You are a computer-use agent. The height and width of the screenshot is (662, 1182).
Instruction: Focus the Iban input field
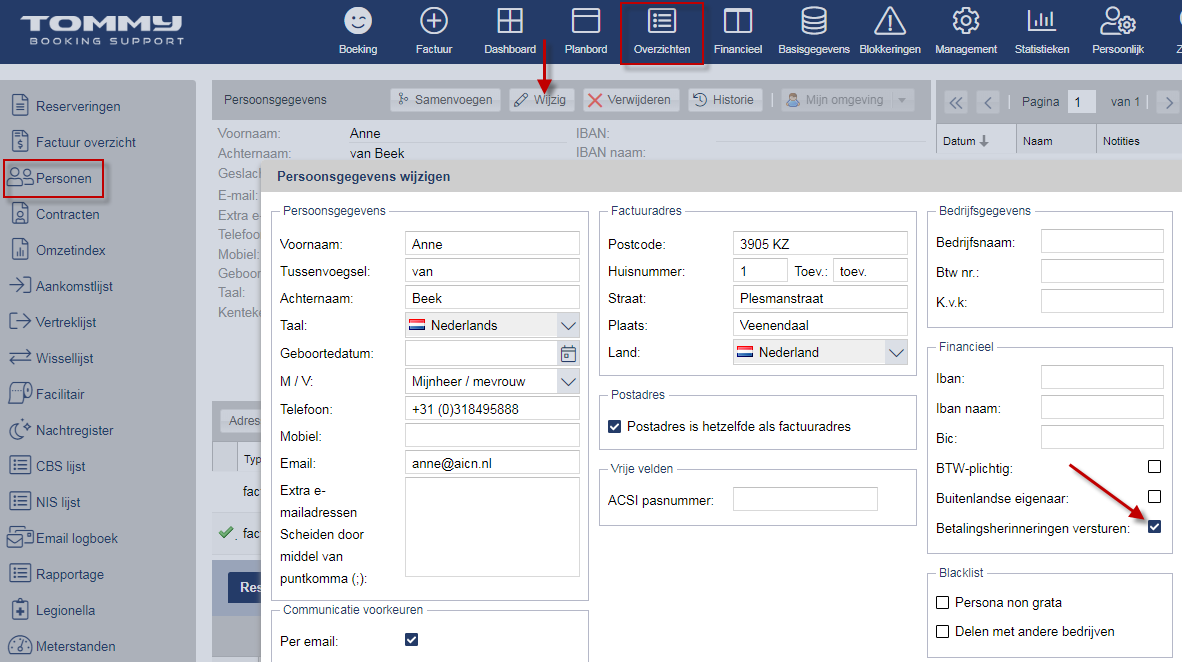(x=1102, y=378)
